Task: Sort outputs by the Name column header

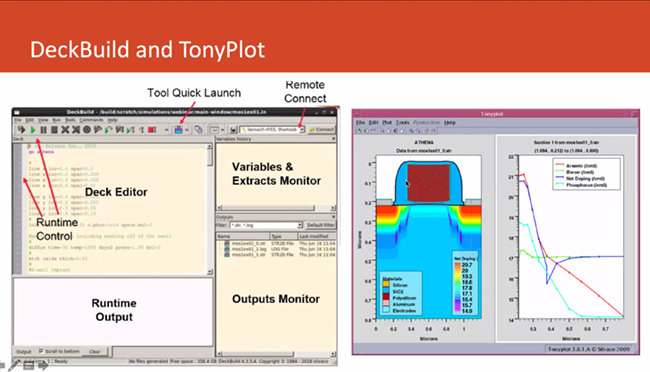Action: (x=243, y=236)
